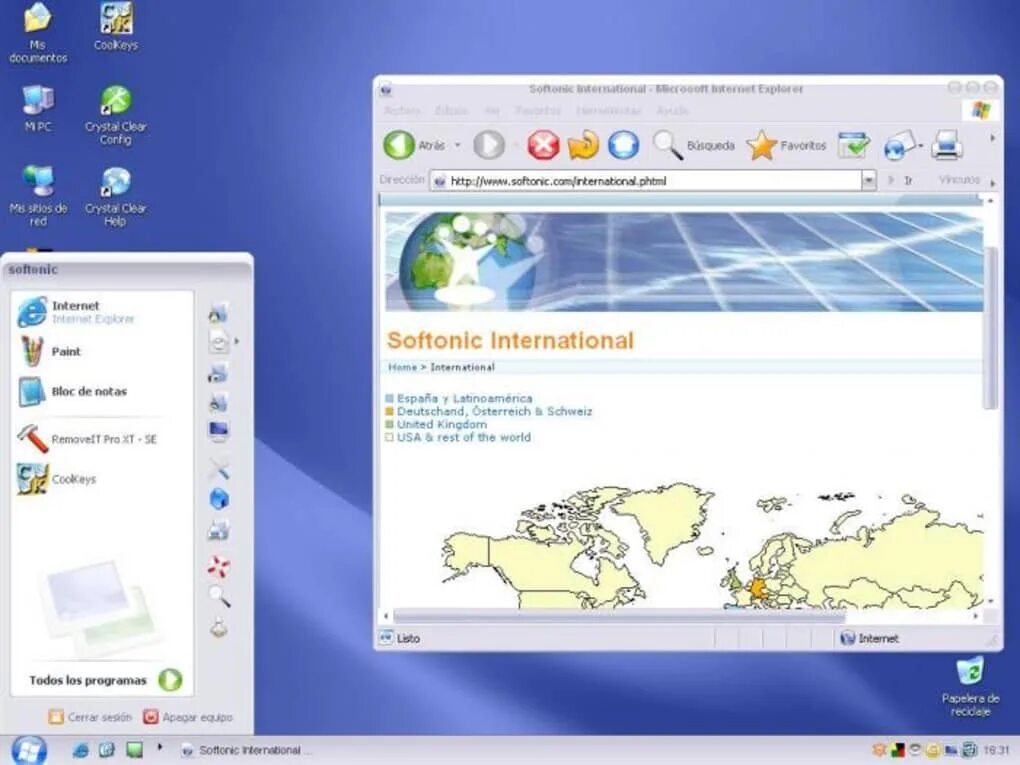The width and height of the screenshot is (1020, 765).
Task: Expand the toolbar overflow chevron after printer
Action: [x=992, y=139]
